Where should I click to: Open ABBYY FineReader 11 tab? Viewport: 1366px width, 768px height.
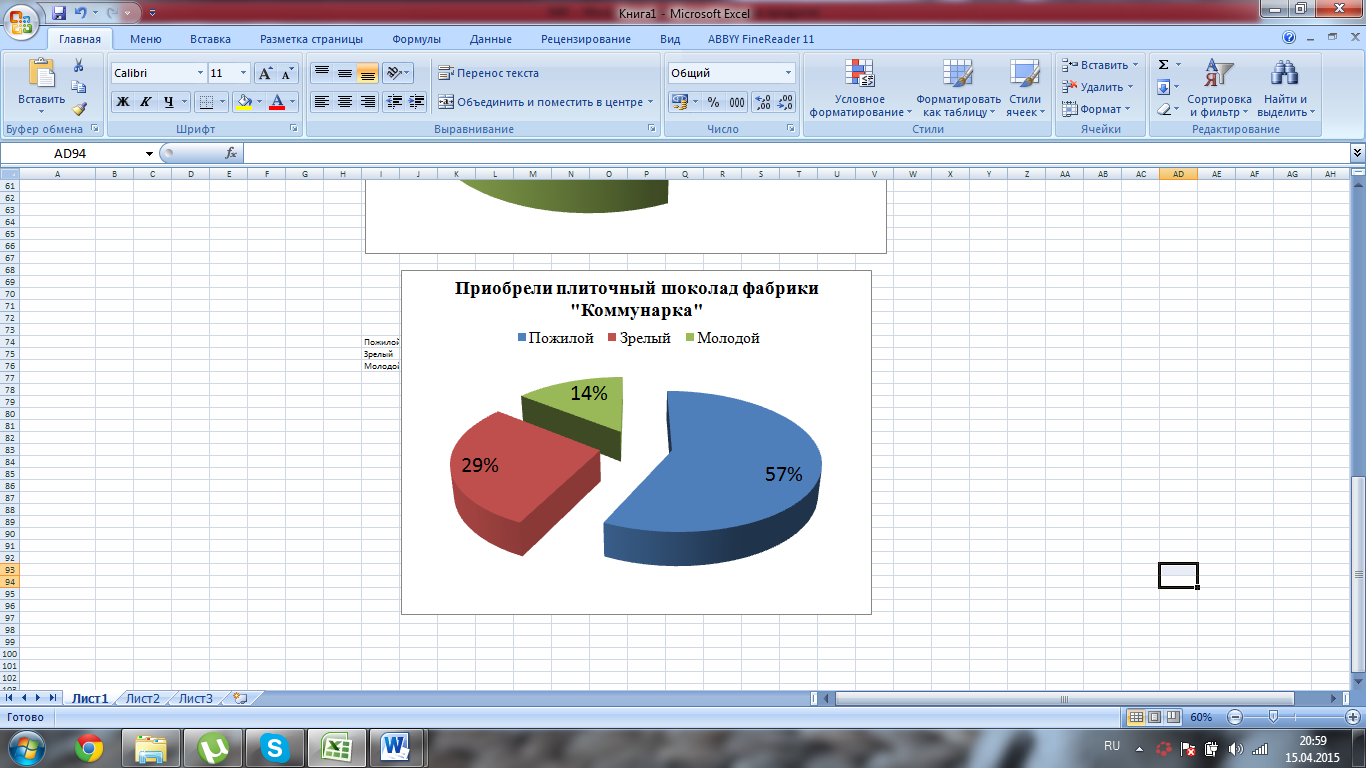(760, 39)
